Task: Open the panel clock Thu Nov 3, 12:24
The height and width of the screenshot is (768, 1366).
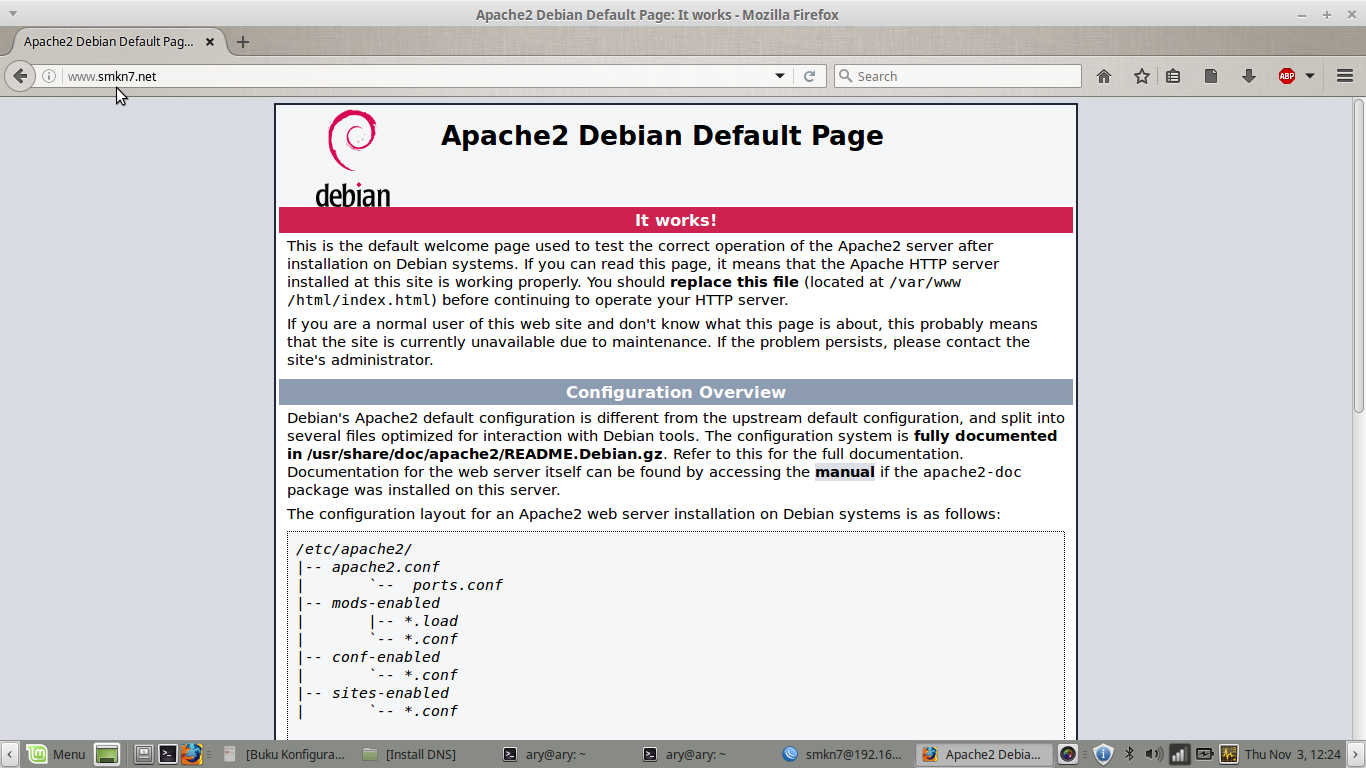Action: point(1293,754)
